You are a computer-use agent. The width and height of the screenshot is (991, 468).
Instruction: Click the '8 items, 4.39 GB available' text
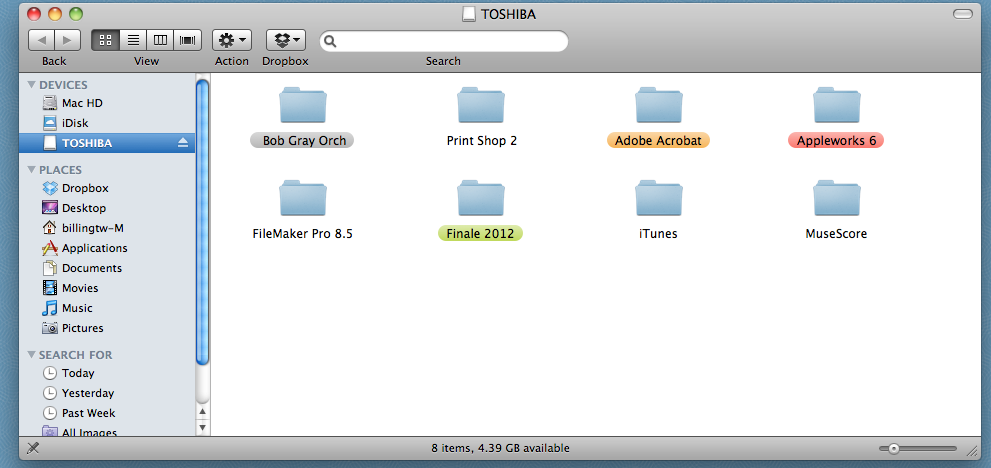pos(501,448)
